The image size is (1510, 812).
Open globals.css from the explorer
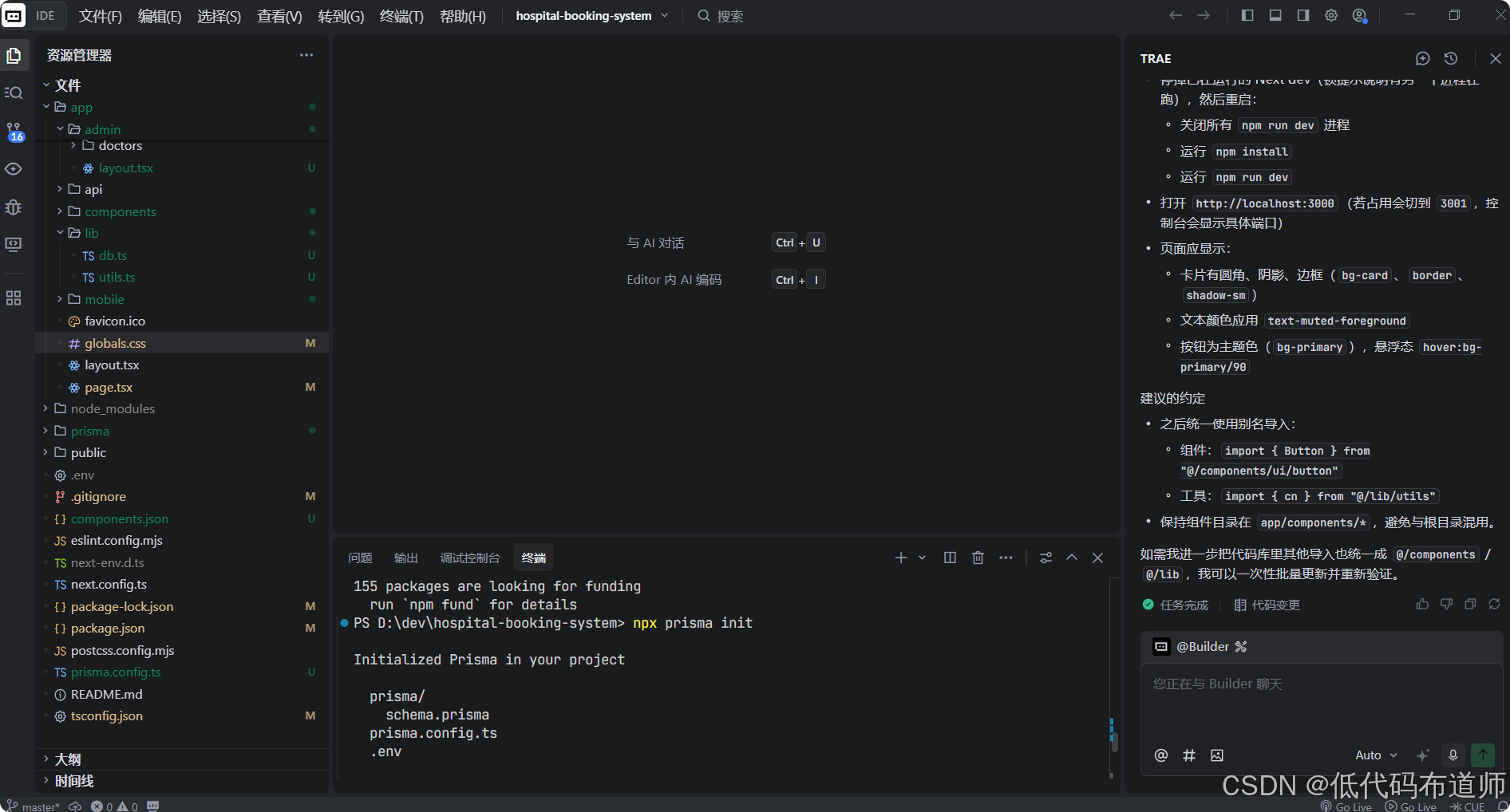point(115,342)
